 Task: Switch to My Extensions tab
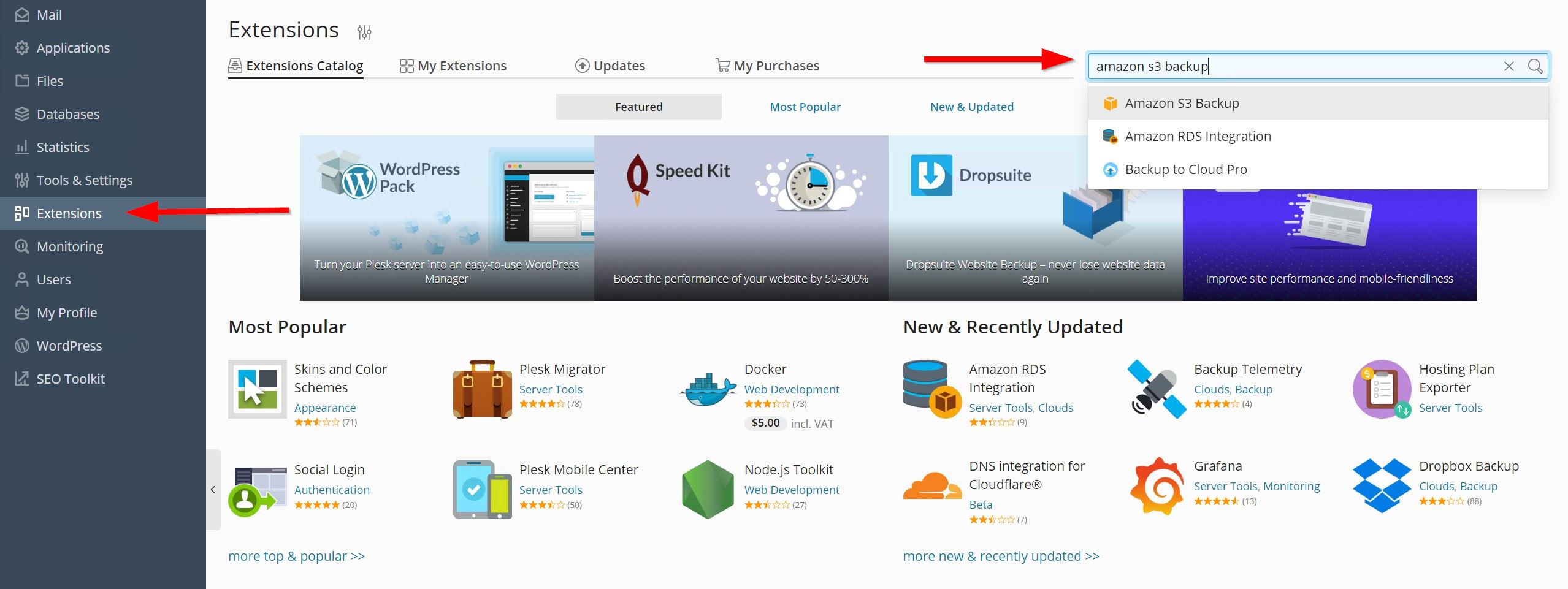[453, 66]
